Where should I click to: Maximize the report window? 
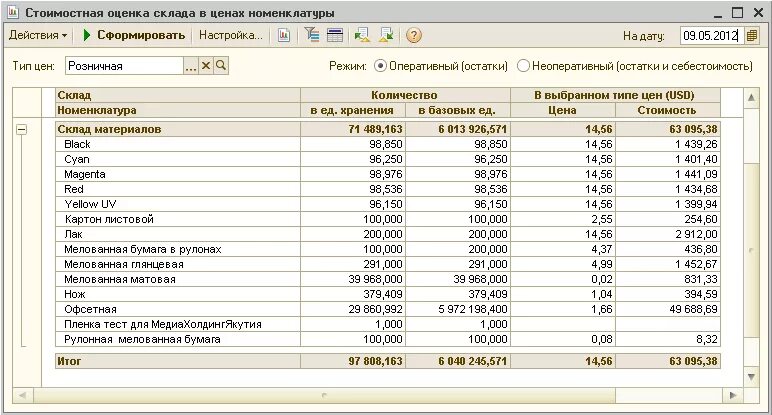tap(737, 12)
